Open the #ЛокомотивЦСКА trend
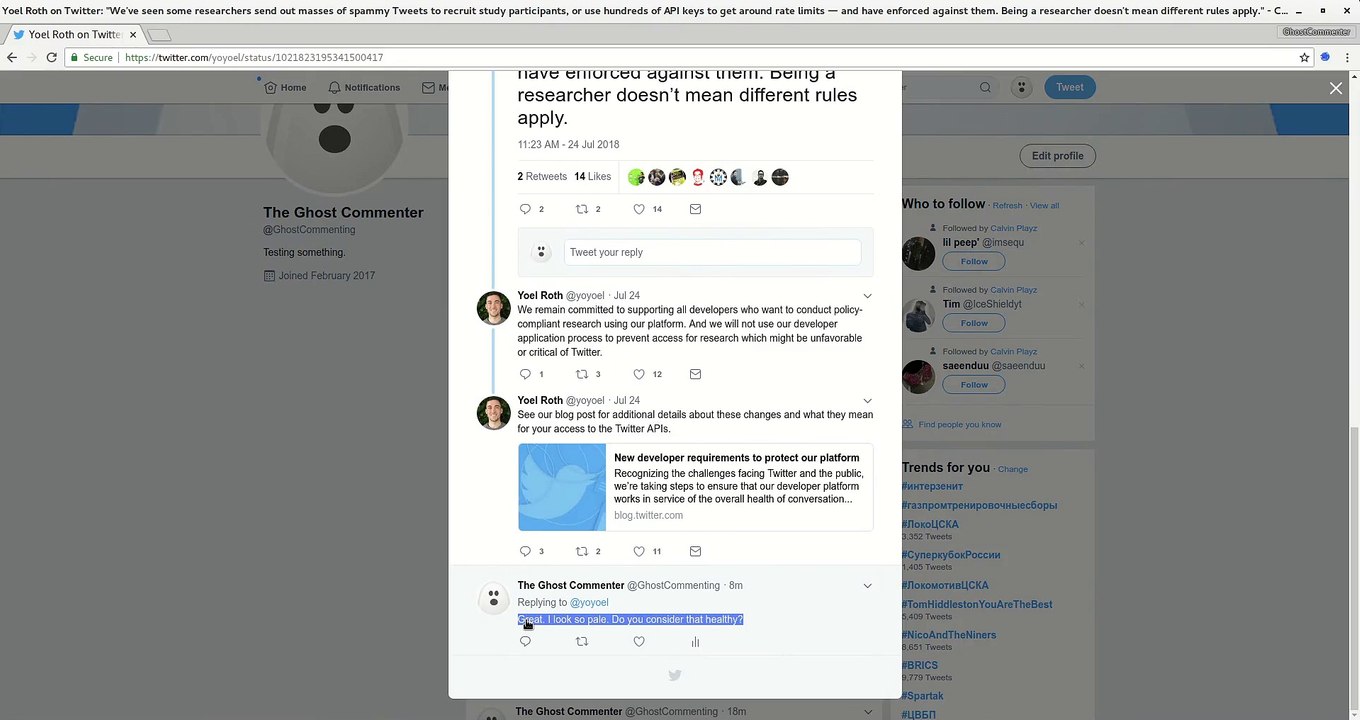 pos(945,586)
